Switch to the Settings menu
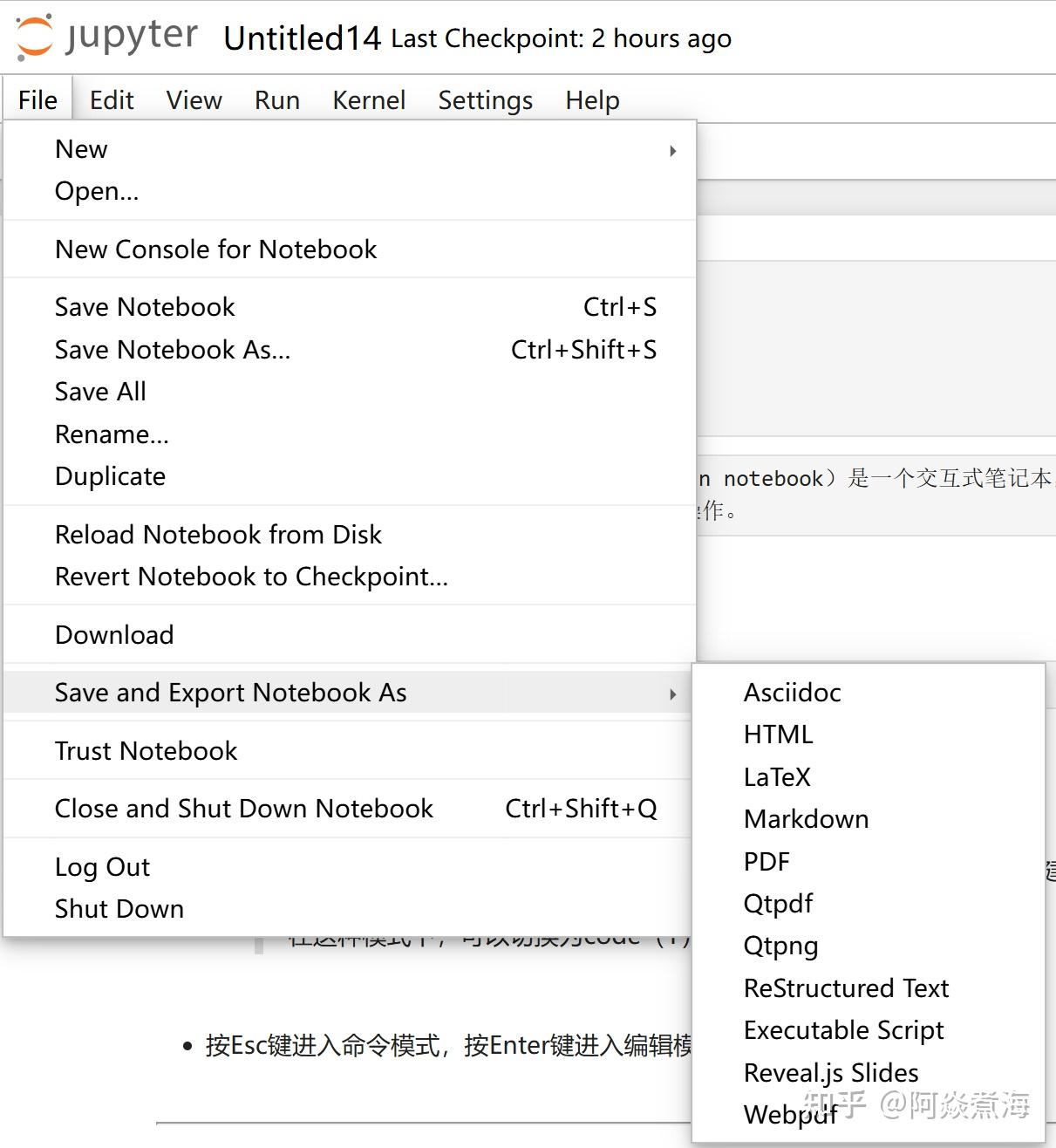Viewport: 1056px width, 1148px height. tap(485, 99)
